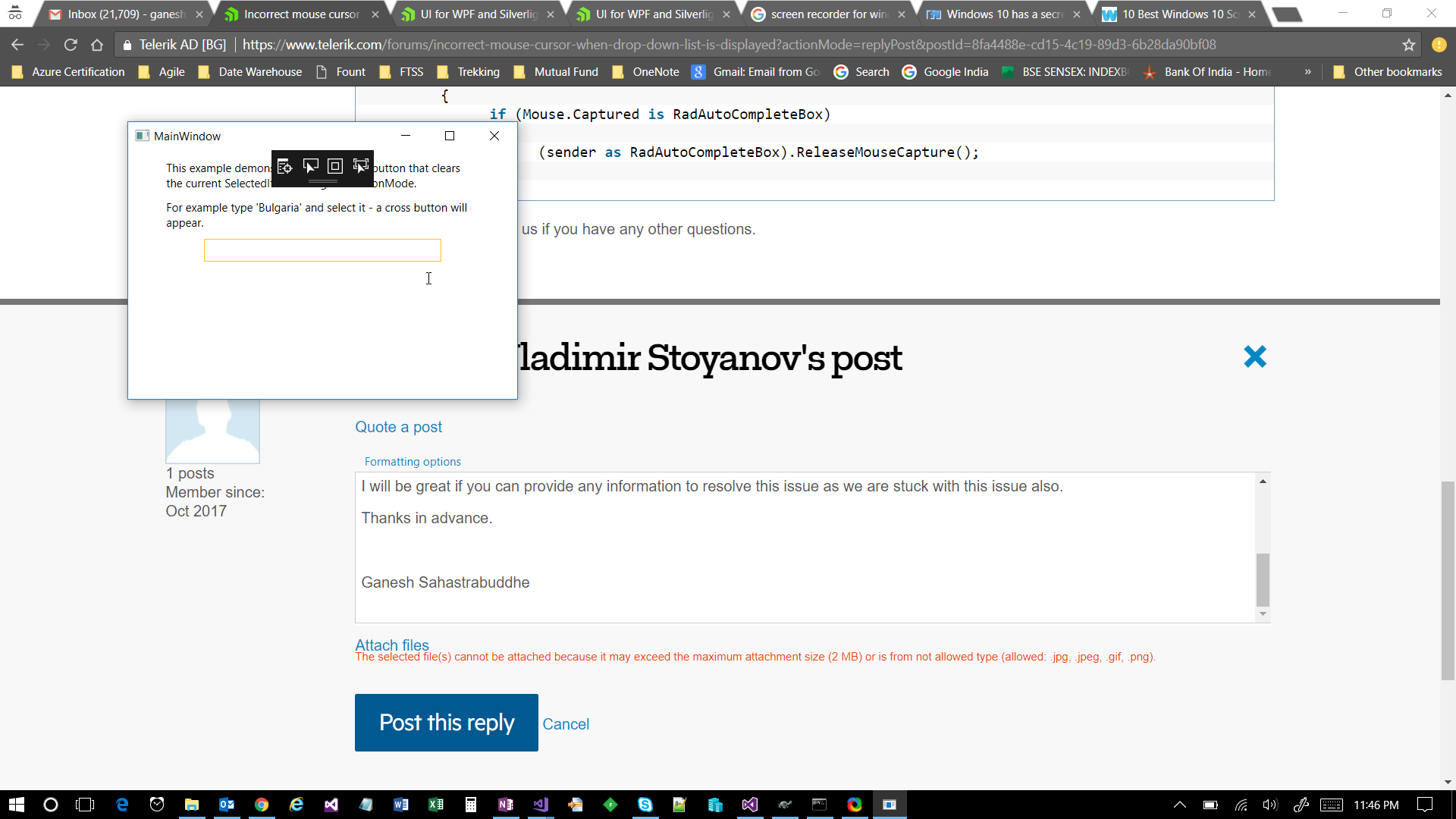
Task: Show hidden system tray icons
Action: tap(1179, 805)
